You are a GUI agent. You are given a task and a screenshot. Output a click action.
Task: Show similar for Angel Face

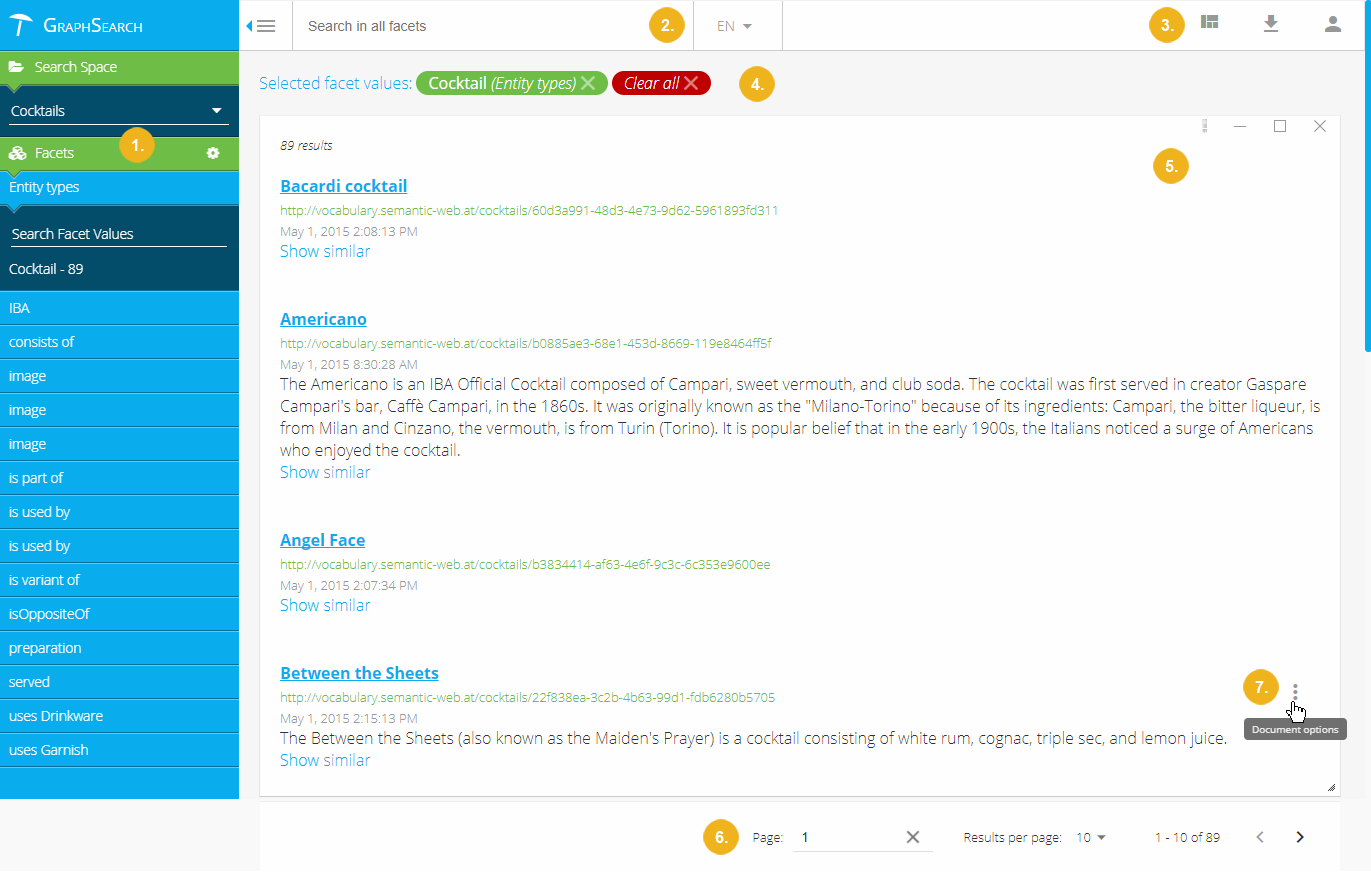pos(325,605)
